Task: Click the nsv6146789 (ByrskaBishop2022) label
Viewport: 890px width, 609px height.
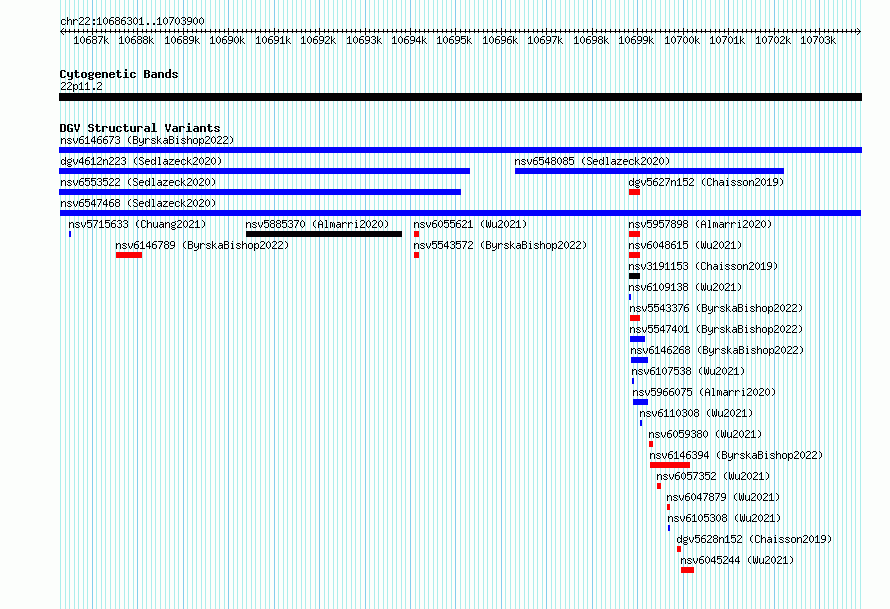Action: 202,245
